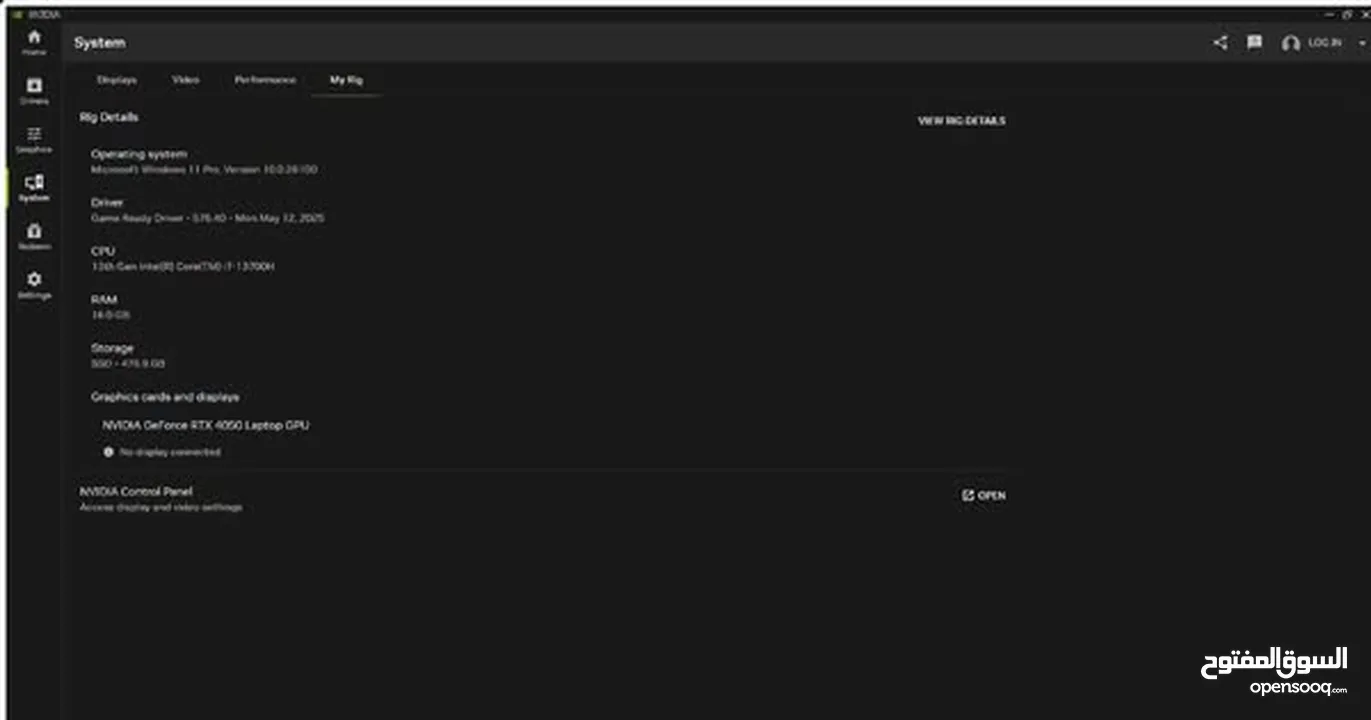This screenshot has width=1371, height=720.
Task: Click the NVIDIA logo in title bar
Action: point(18,14)
